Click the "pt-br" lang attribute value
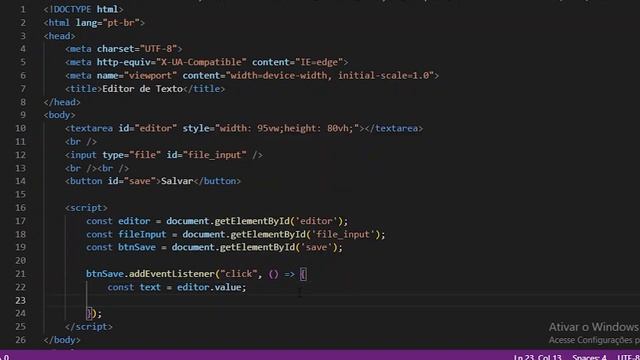640x360 pixels. pyautogui.click(x=121, y=22)
